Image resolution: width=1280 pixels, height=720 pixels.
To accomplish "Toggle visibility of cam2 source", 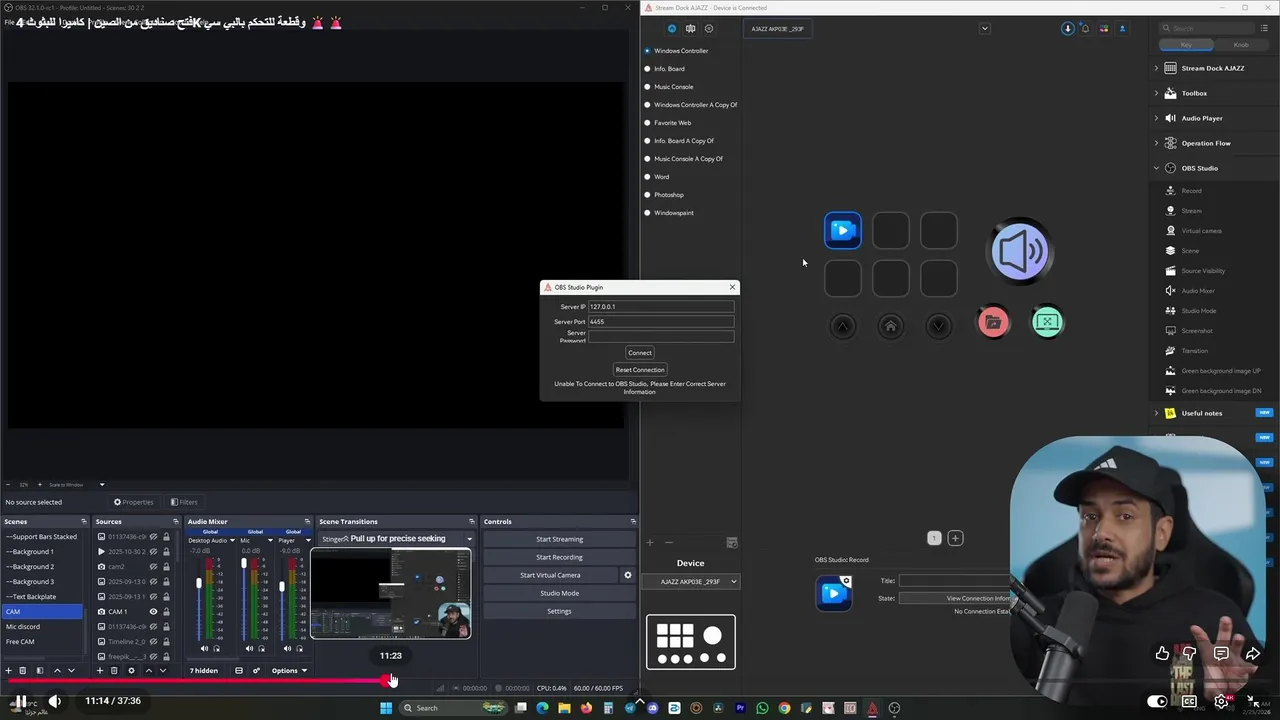I will click(x=153, y=566).
